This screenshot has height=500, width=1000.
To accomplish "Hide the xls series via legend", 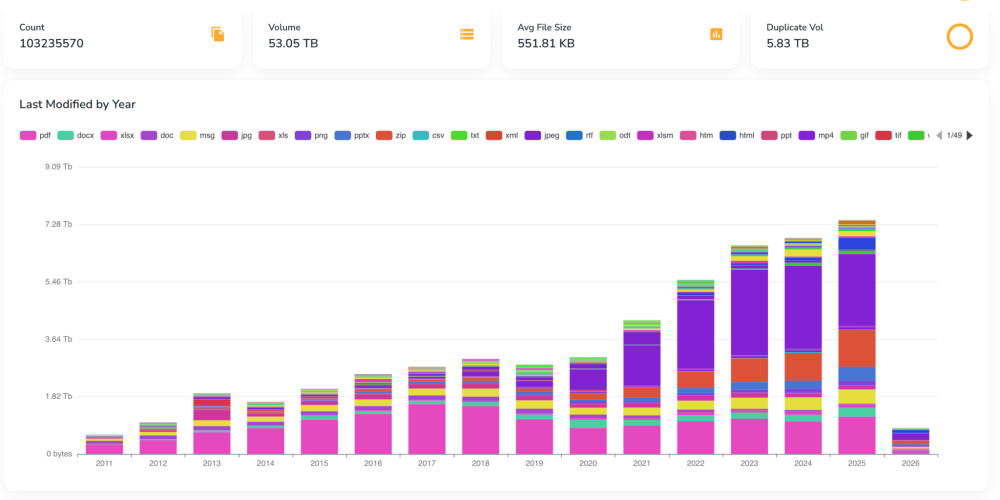I will point(274,135).
